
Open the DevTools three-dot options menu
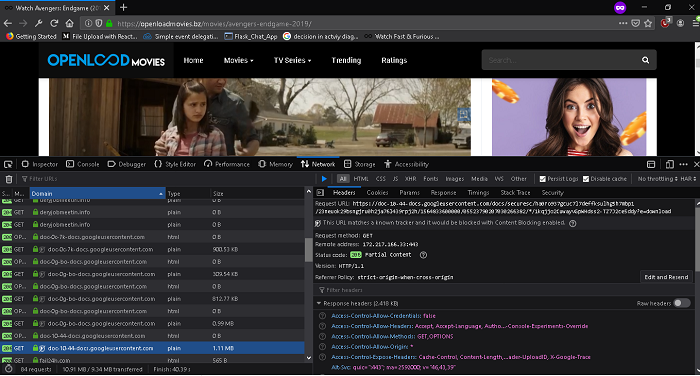[683, 164]
